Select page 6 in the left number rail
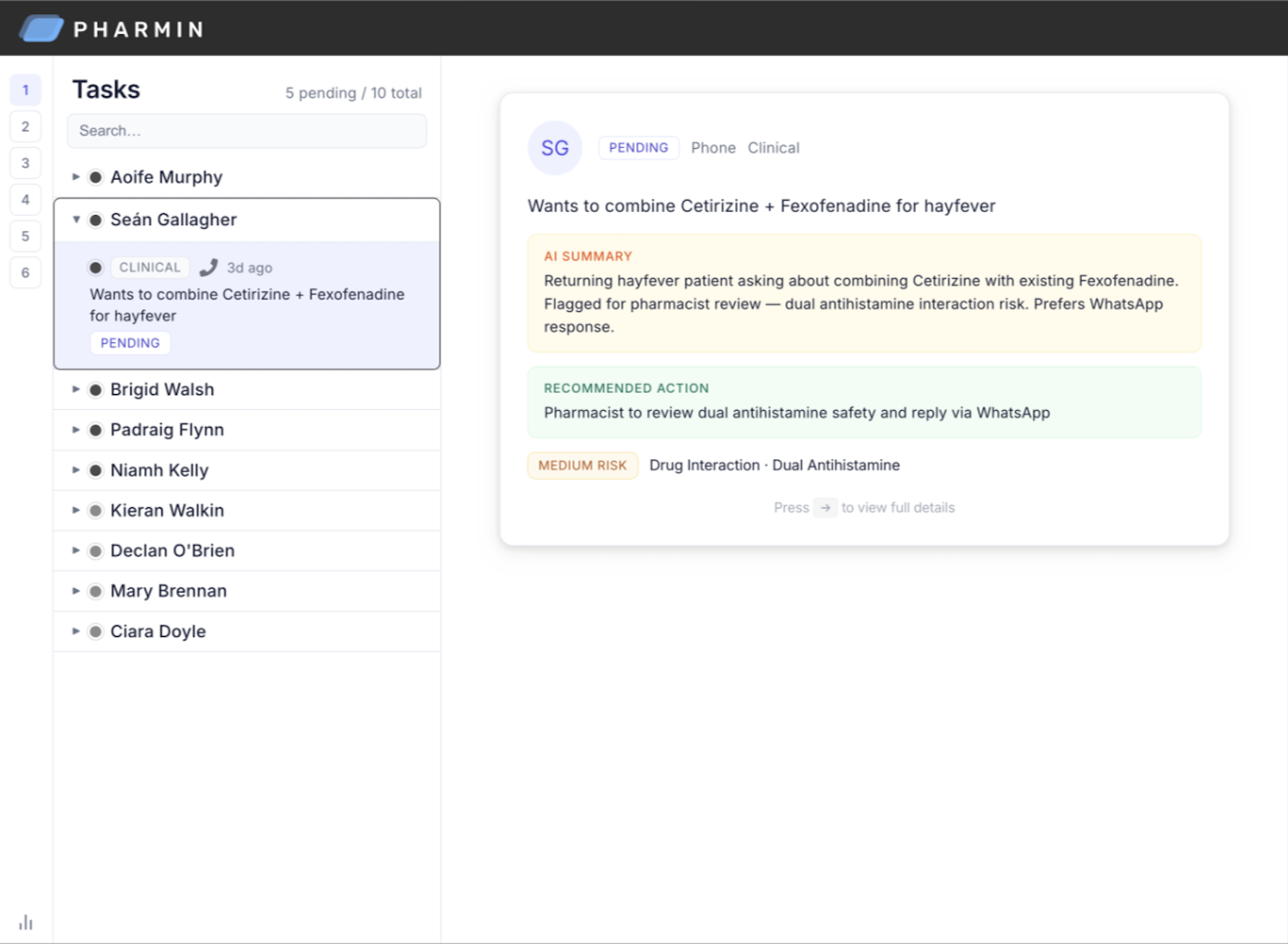The image size is (1288, 944). tap(25, 272)
